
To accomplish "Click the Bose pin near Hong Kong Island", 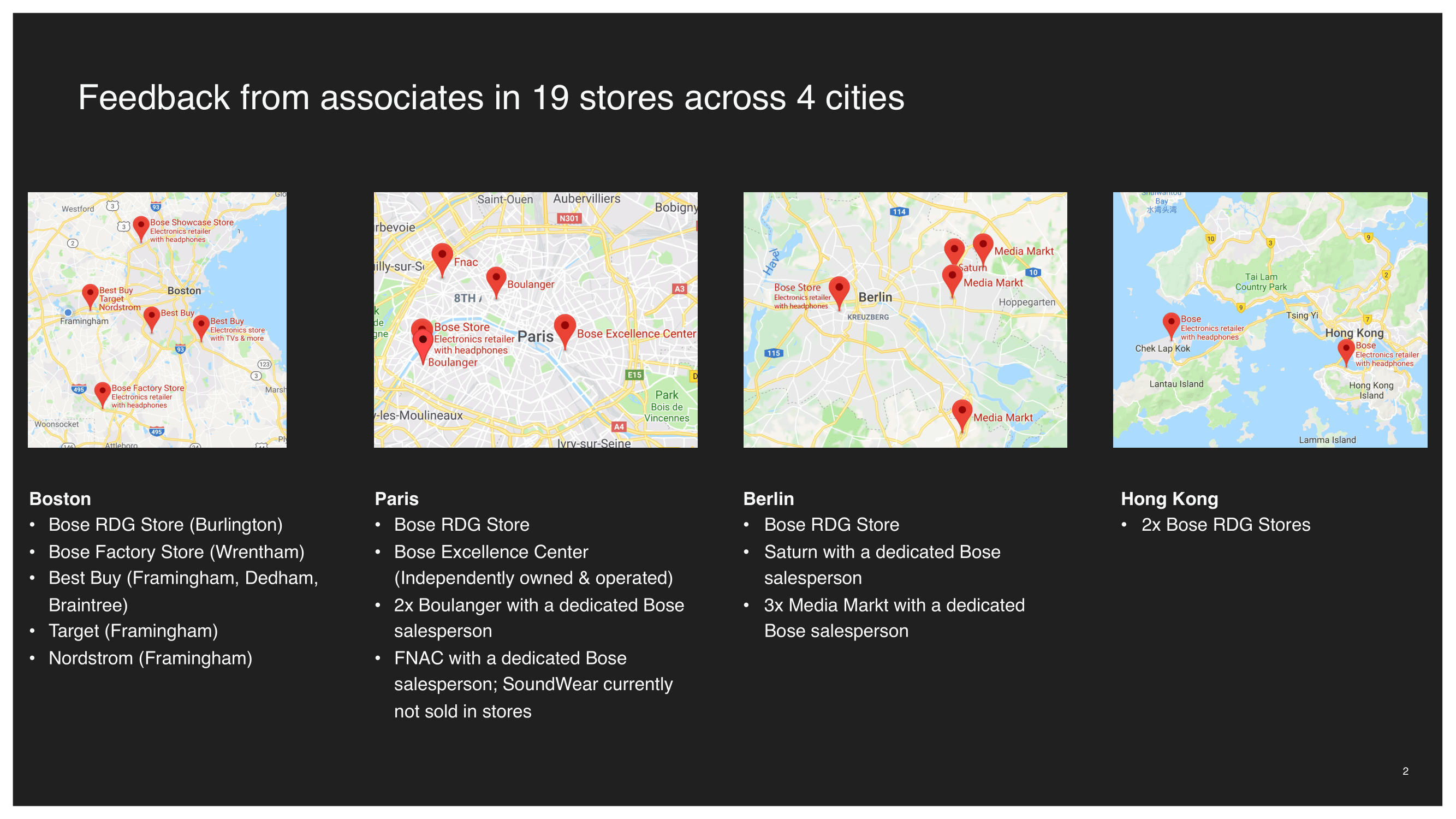I will pyautogui.click(x=1346, y=353).
